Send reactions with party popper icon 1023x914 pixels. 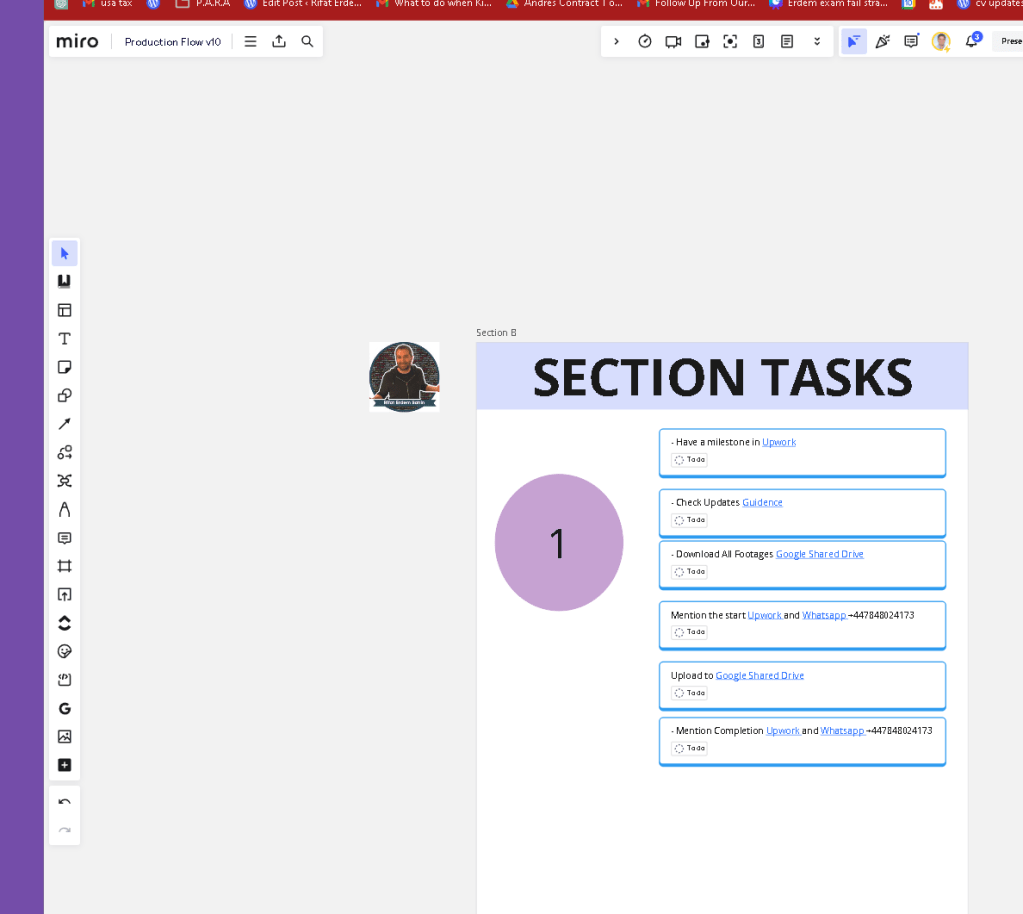883,41
